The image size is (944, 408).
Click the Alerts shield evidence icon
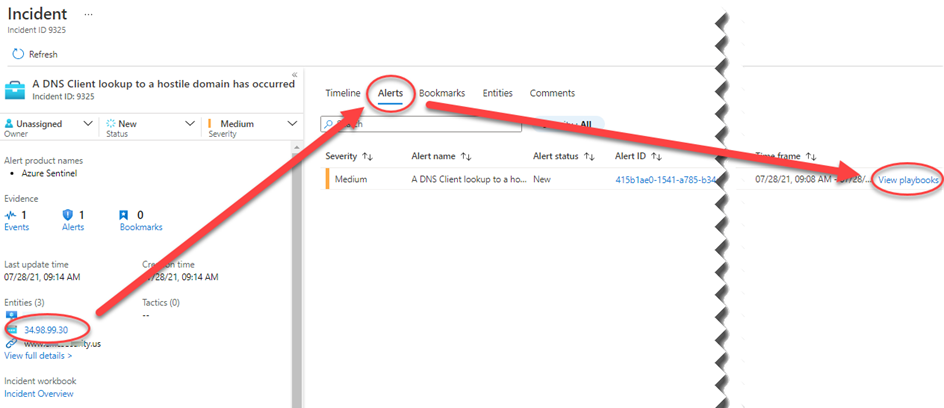tap(69, 215)
